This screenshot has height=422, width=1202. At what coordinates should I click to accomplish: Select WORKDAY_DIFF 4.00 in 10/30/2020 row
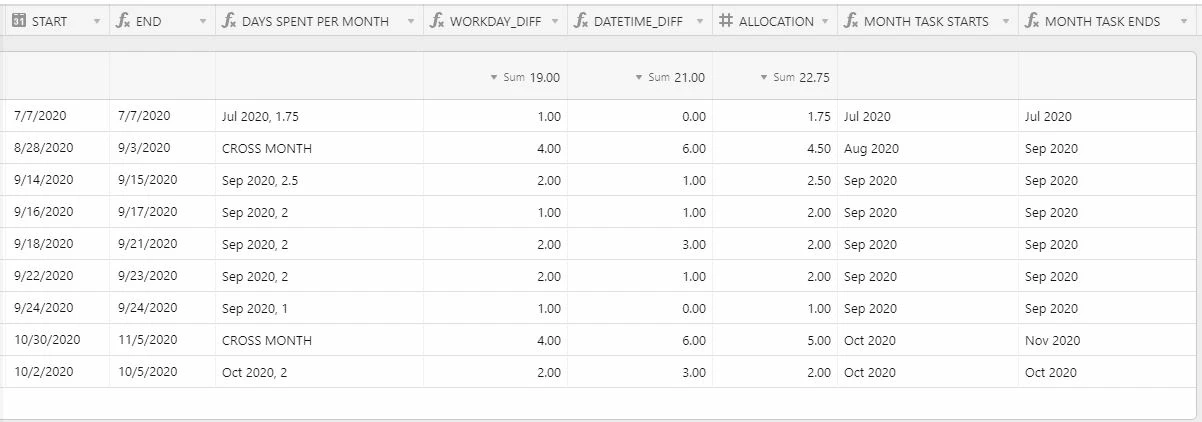click(x=495, y=340)
